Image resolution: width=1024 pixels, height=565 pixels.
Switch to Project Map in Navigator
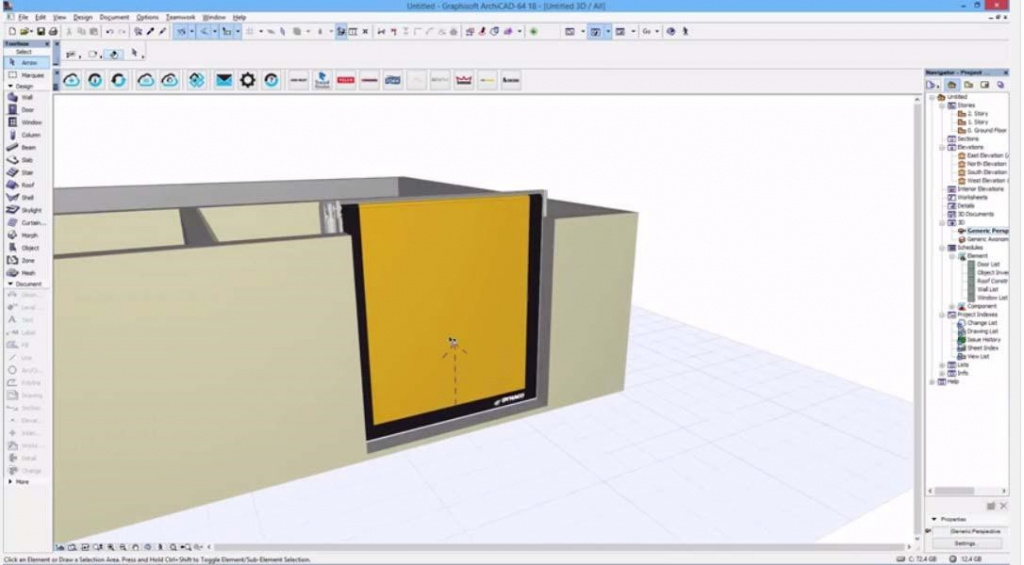click(952, 86)
